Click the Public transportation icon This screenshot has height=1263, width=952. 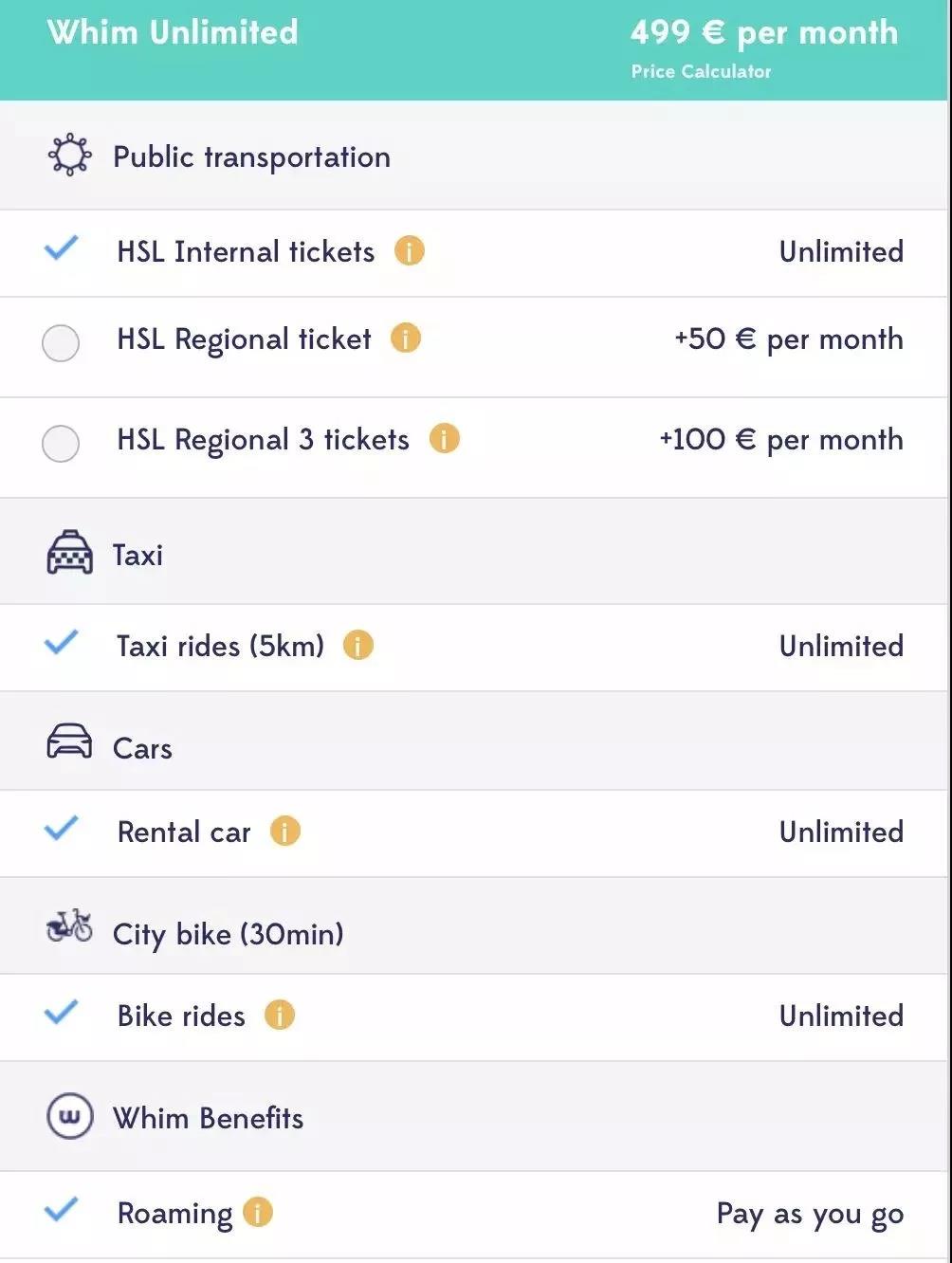tap(69, 156)
